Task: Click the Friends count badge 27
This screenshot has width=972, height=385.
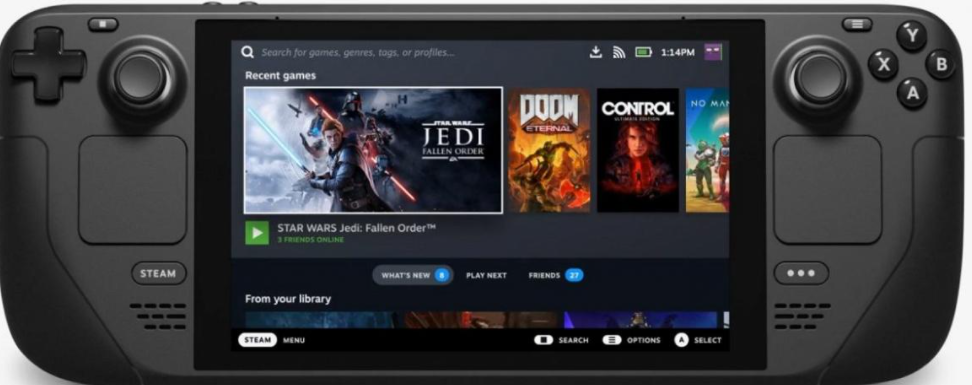Action: pyautogui.click(x=574, y=275)
